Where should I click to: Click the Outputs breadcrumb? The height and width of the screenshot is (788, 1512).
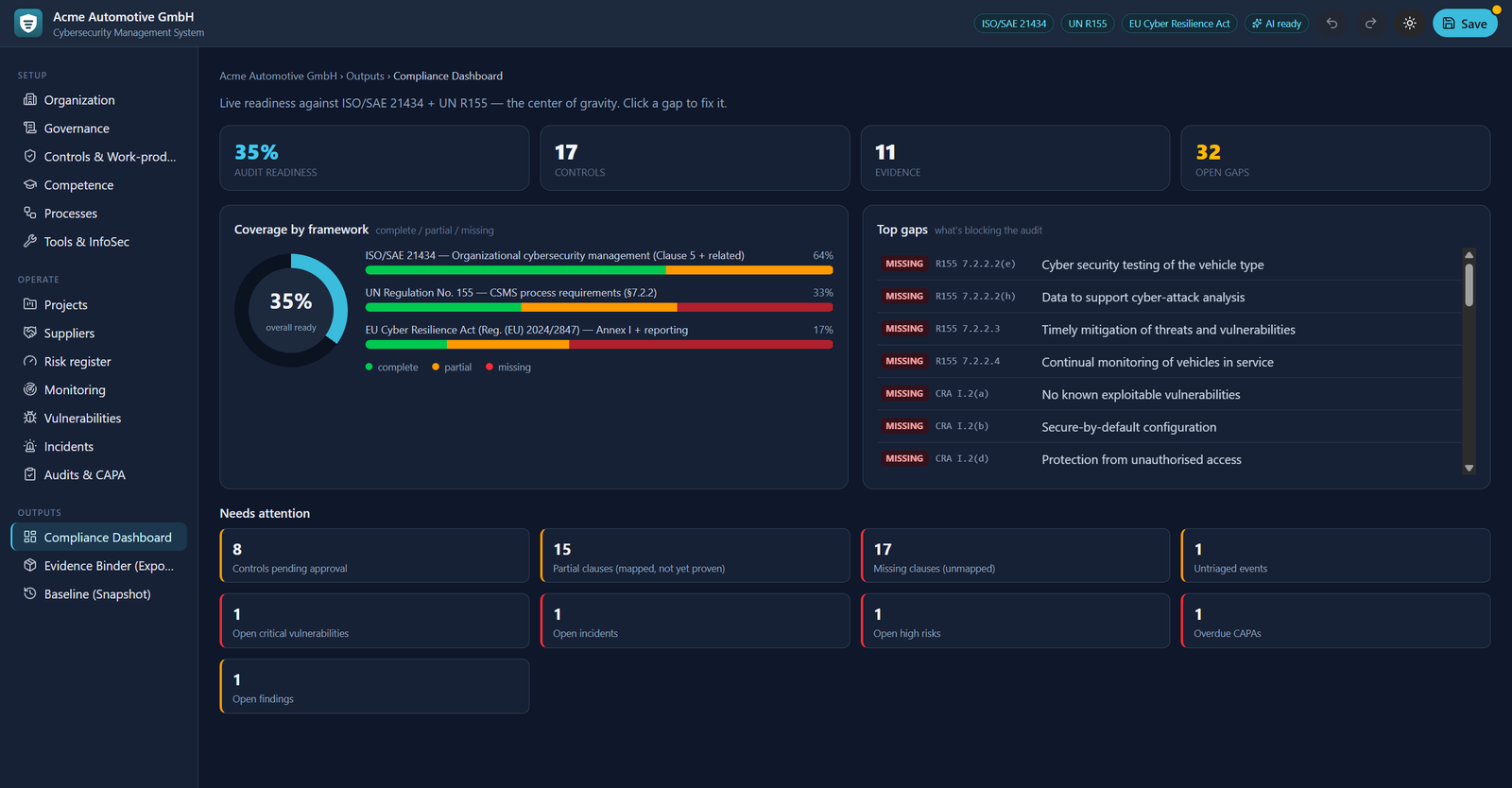(x=365, y=76)
